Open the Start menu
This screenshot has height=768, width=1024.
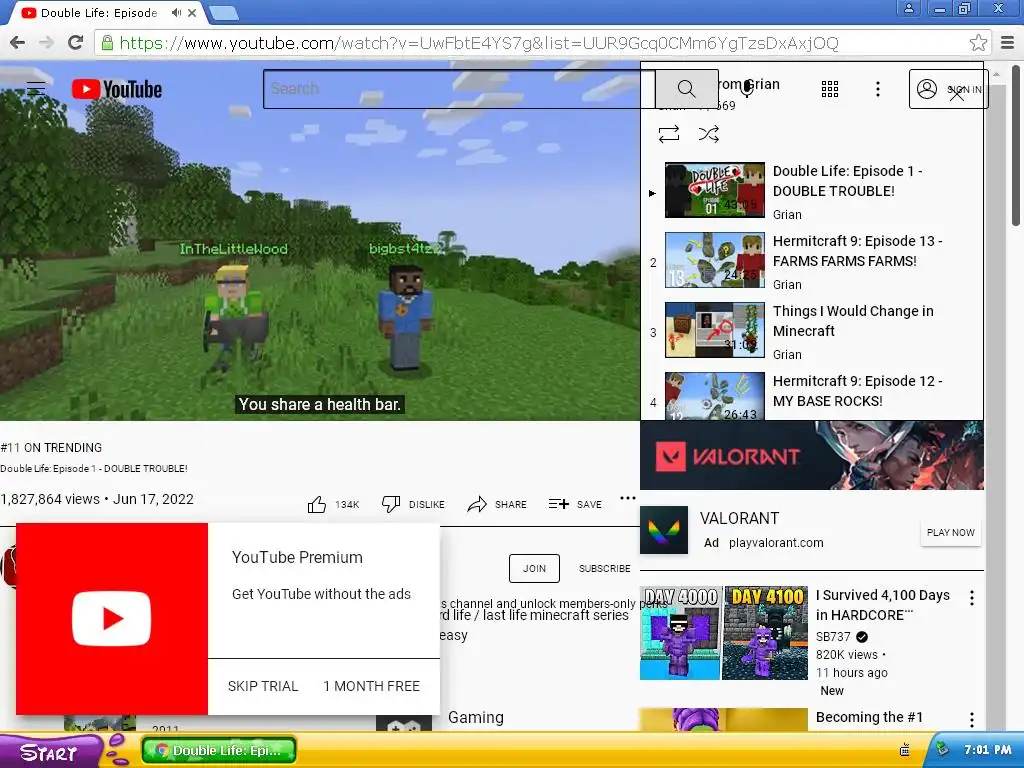pyautogui.click(x=49, y=752)
